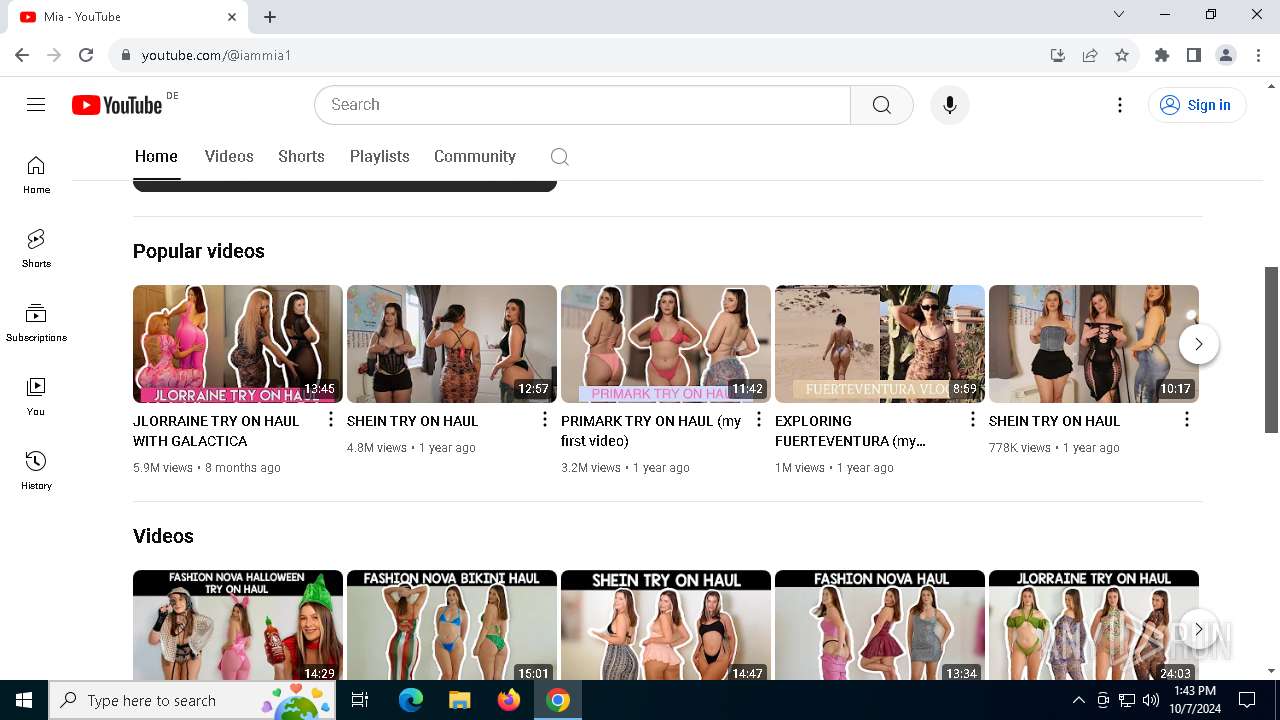Go back in the browser
The height and width of the screenshot is (720, 1280).
click(22, 55)
